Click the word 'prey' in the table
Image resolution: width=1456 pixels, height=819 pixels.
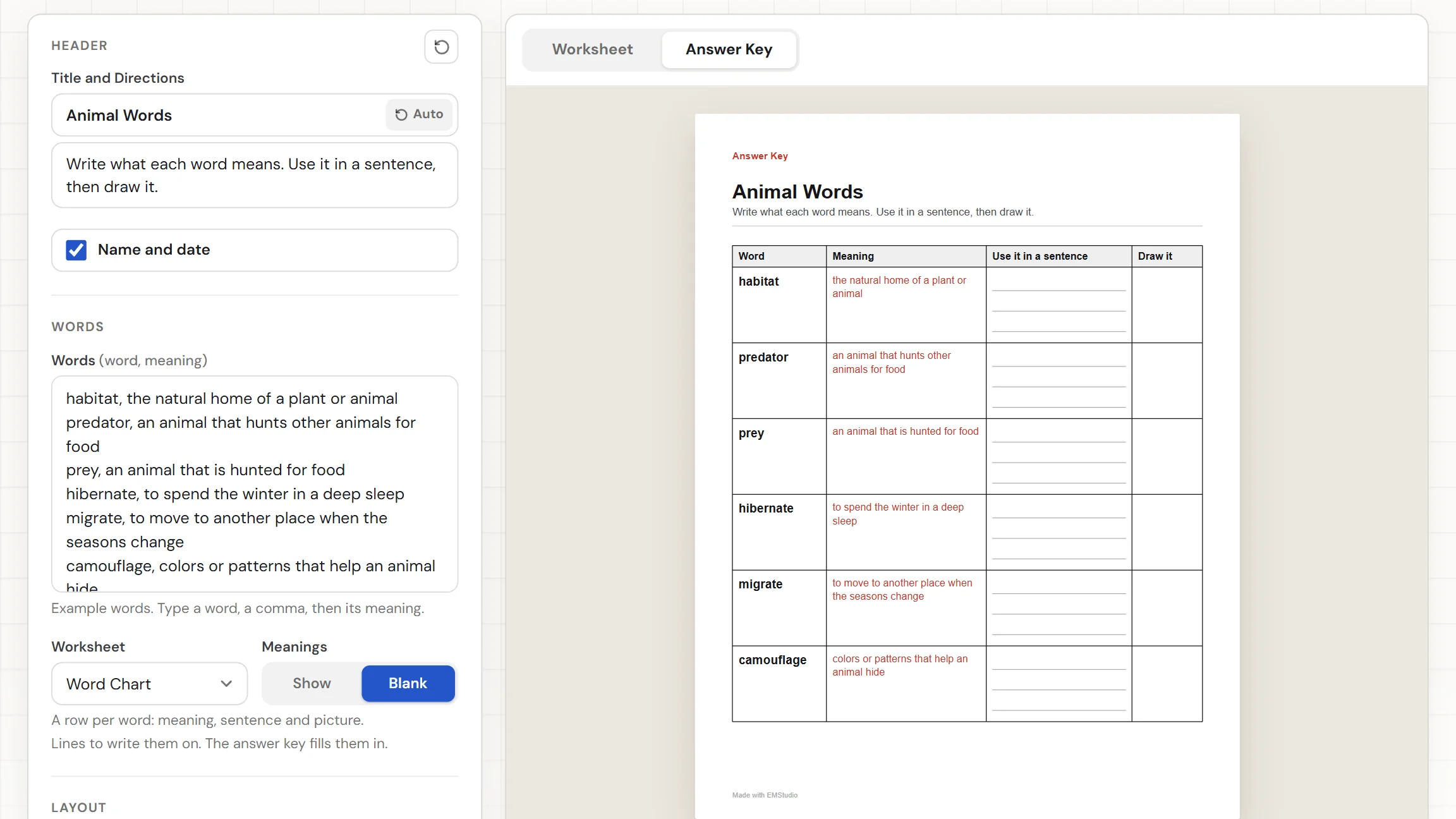(751, 433)
